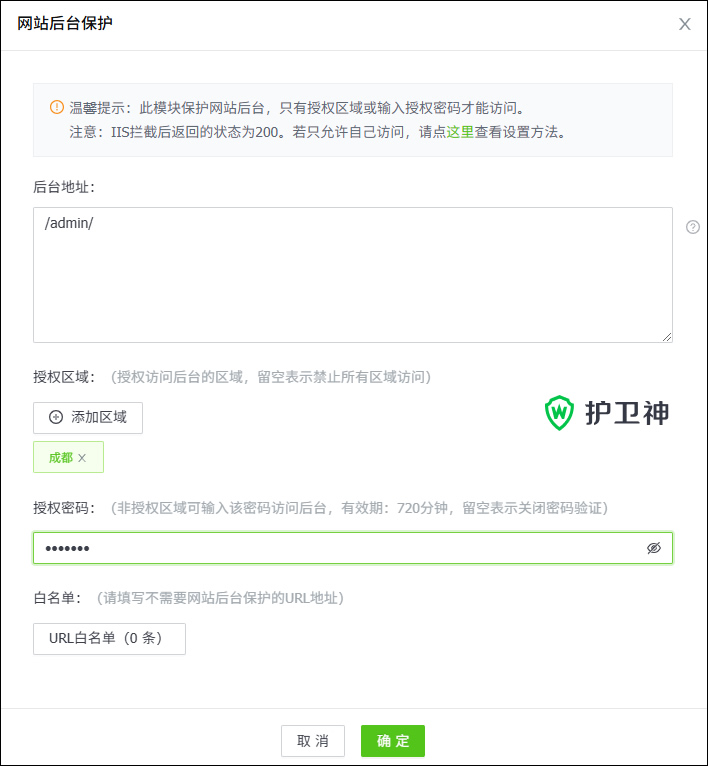Click the plus icon in 添加区域
Screen dimensions: 708x766
point(56,417)
